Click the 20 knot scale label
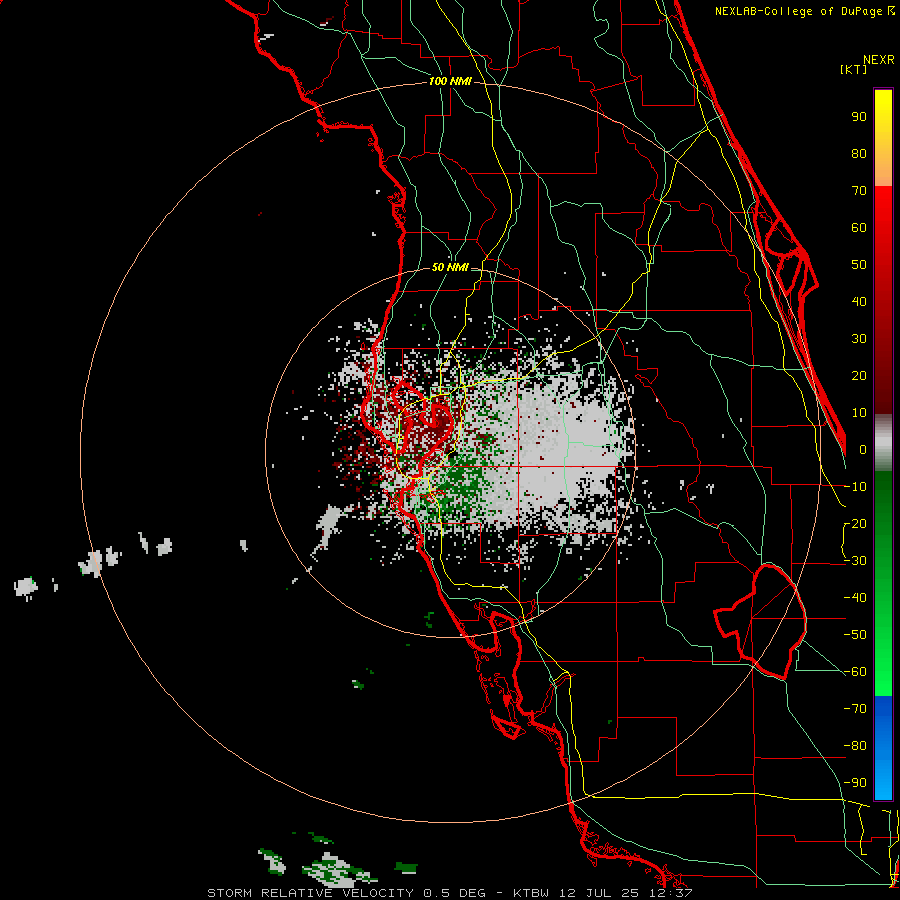Image resolution: width=900 pixels, height=900 pixels. tap(859, 376)
